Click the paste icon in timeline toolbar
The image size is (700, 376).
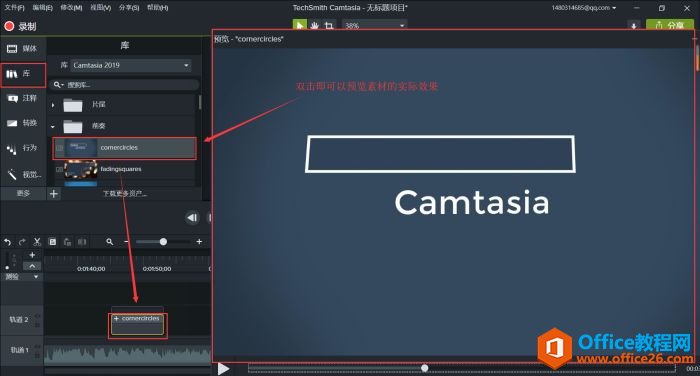pyautogui.click(x=67, y=242)
